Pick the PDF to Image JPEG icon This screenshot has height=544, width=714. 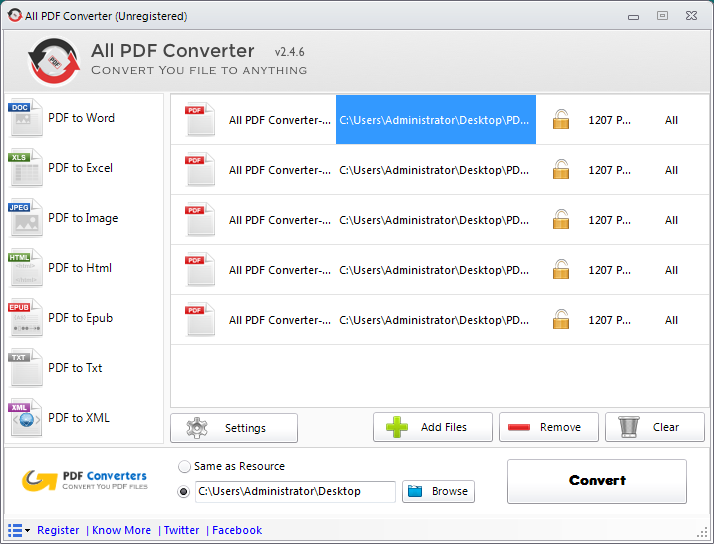point(26,218)
